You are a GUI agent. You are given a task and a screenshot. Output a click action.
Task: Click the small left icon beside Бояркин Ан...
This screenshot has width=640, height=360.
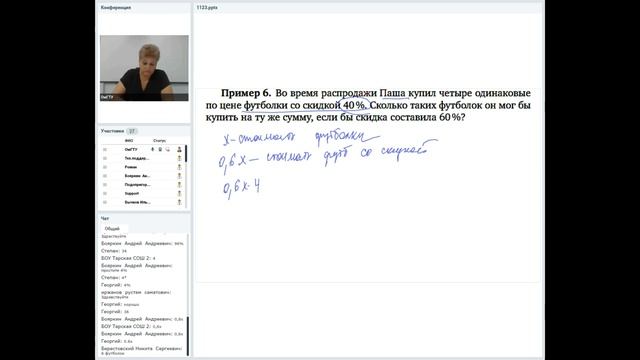105,176
